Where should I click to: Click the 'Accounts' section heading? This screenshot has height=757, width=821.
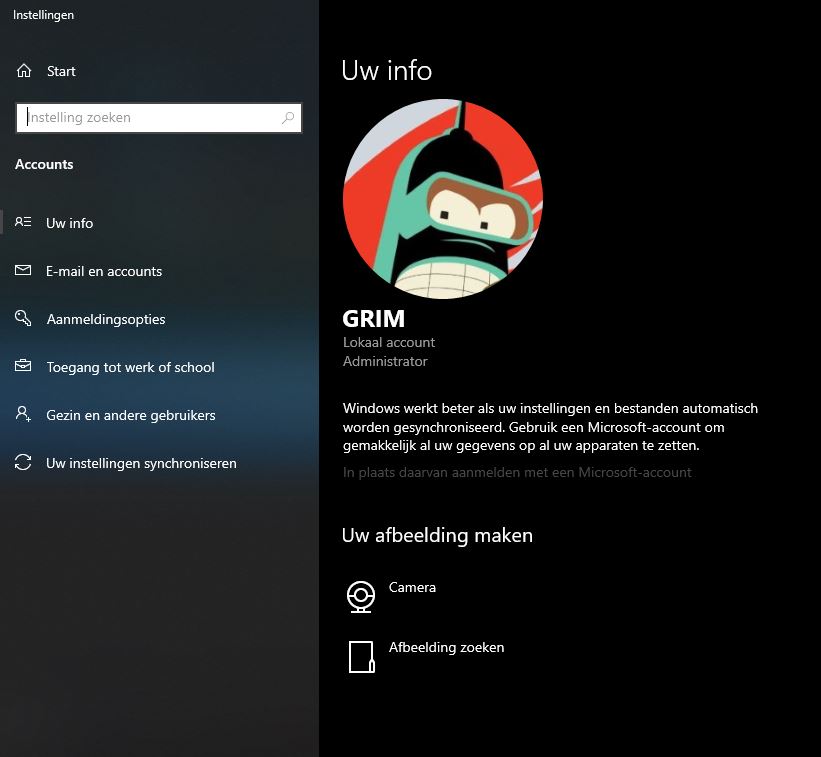coord(45,164)
